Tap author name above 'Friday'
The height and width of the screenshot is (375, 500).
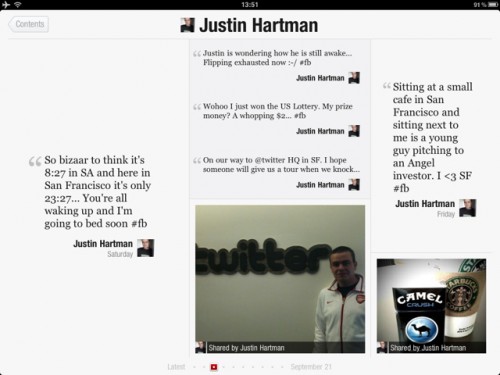coord(425,204)
